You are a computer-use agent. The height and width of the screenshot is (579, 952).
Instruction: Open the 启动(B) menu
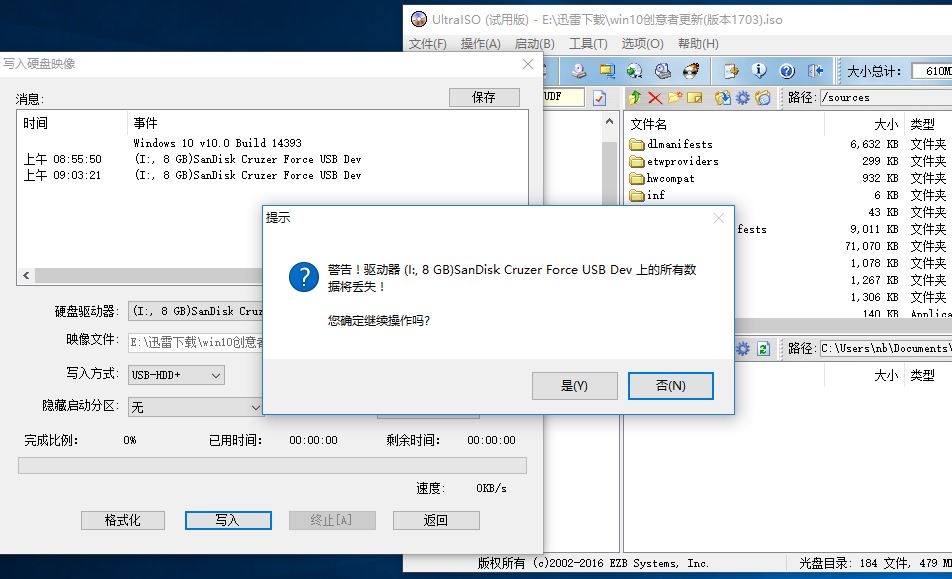[x=534, y=43]
